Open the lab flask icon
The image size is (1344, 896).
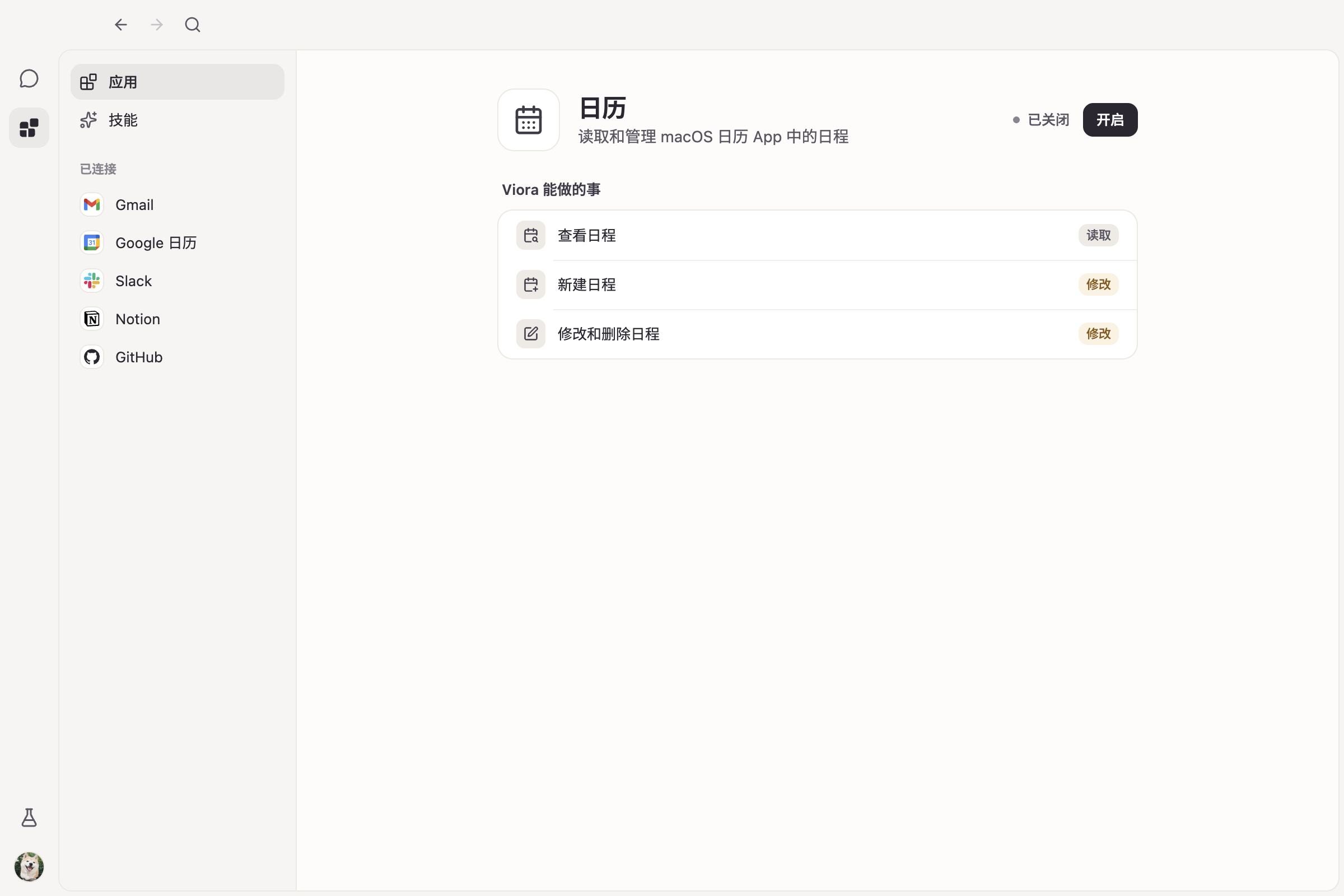pyautogui.click(x=29, y=818)
